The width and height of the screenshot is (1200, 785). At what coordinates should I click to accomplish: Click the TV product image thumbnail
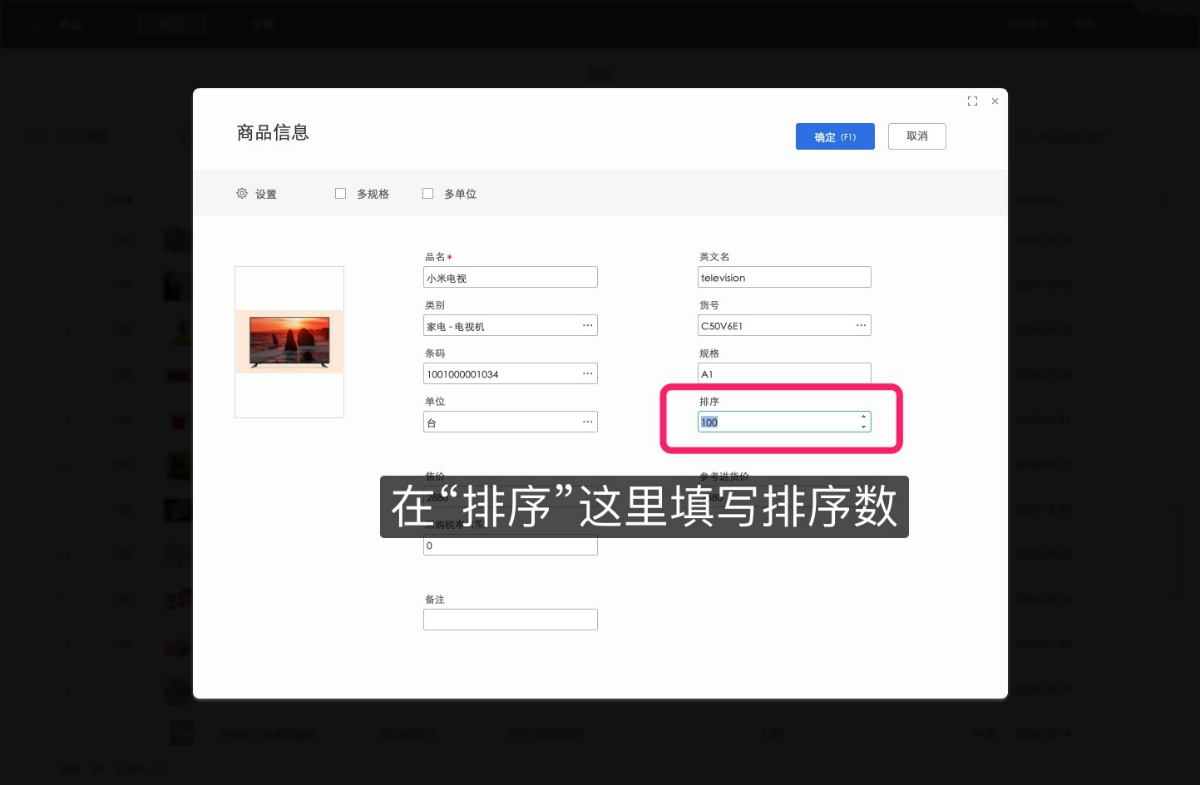(289, 342)
